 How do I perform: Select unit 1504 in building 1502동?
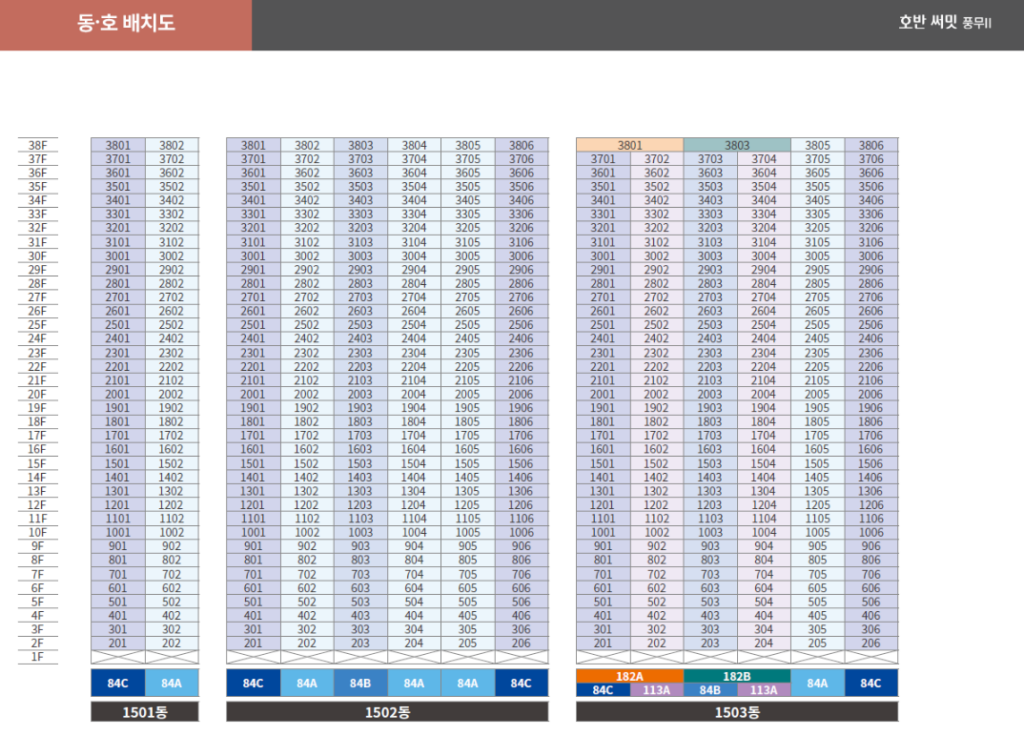pos(414,464)
